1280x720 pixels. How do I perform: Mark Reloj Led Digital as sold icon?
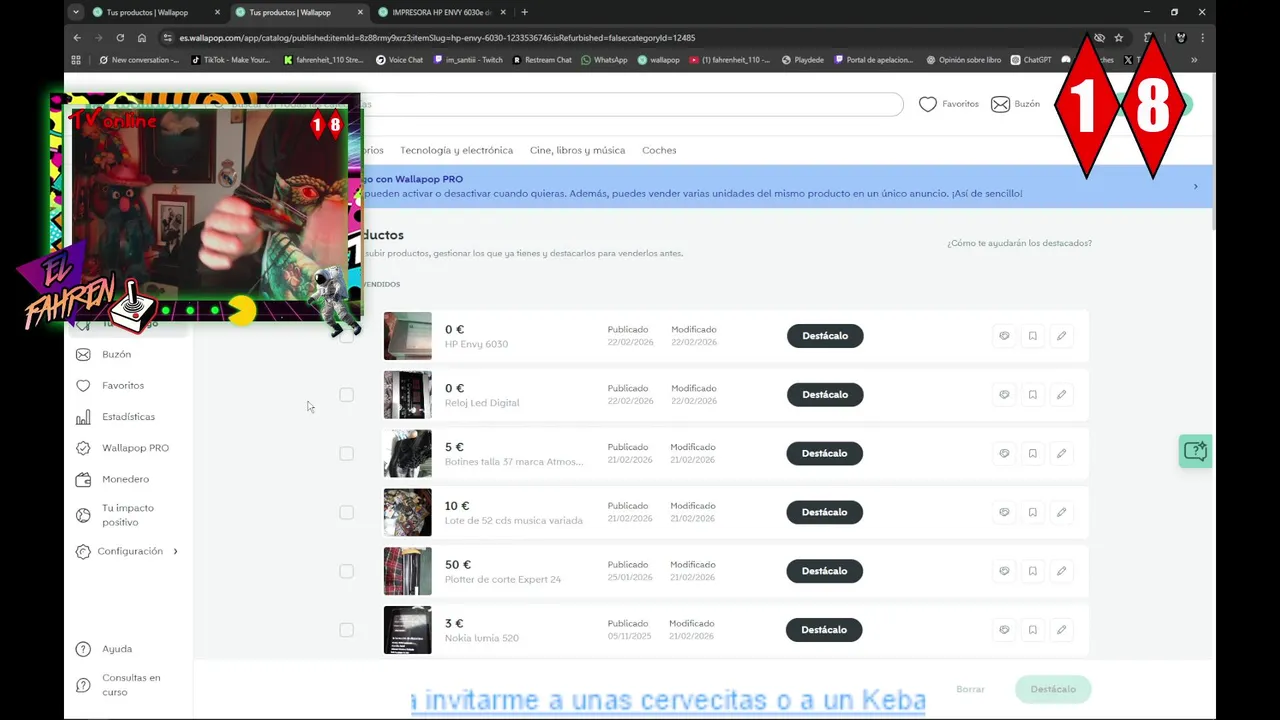1004,395
